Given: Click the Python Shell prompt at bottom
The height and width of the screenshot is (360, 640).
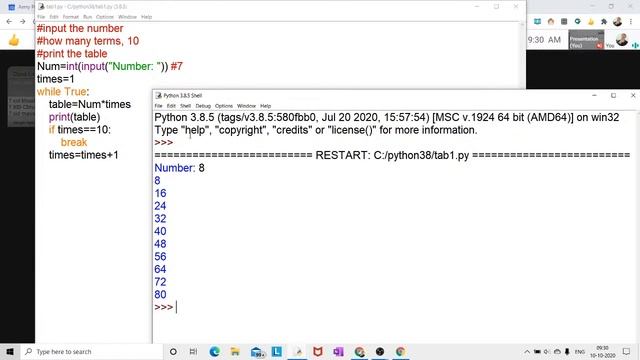Looking at the screenshot, I should point(165,307).
